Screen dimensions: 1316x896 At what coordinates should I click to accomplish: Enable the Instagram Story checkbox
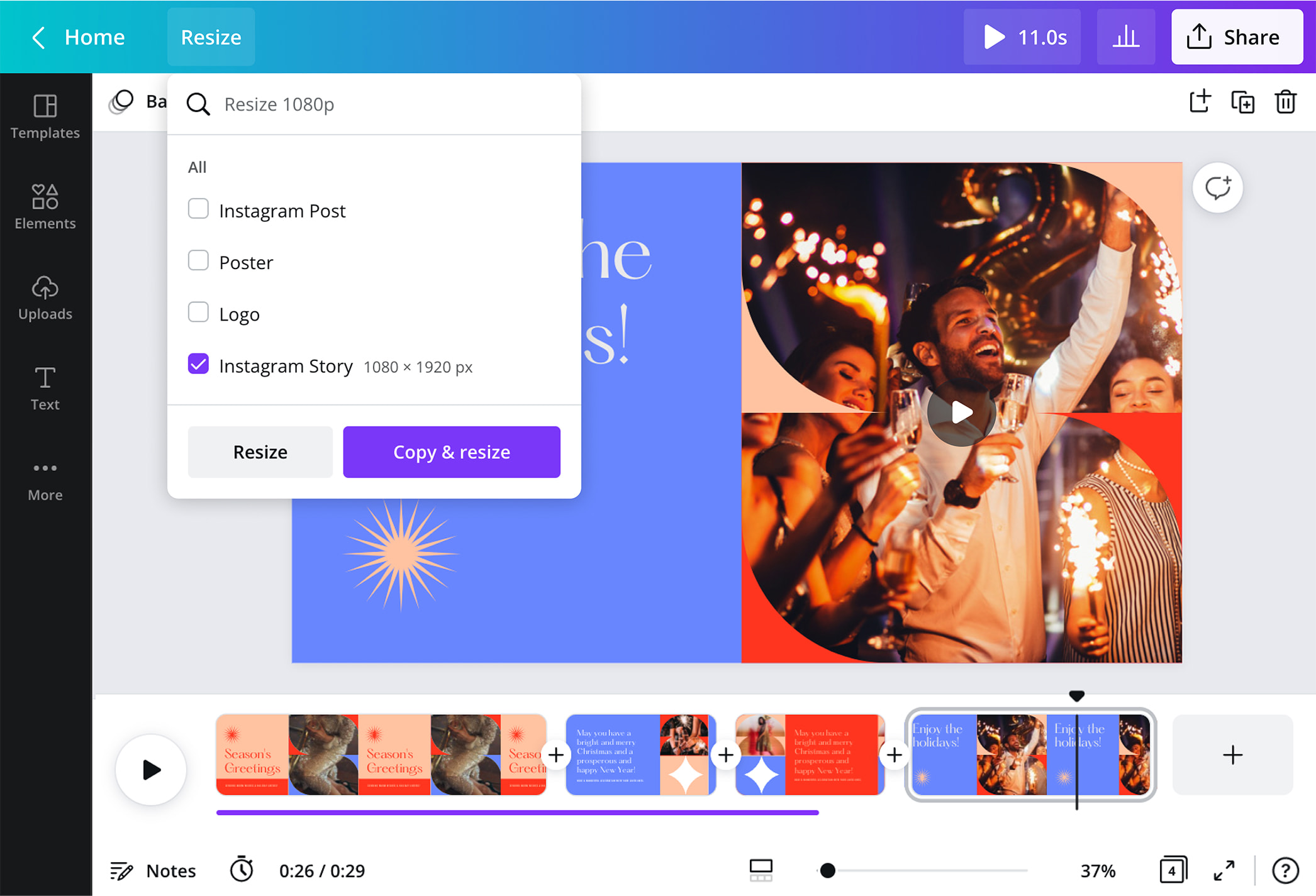tap(198, 365)
